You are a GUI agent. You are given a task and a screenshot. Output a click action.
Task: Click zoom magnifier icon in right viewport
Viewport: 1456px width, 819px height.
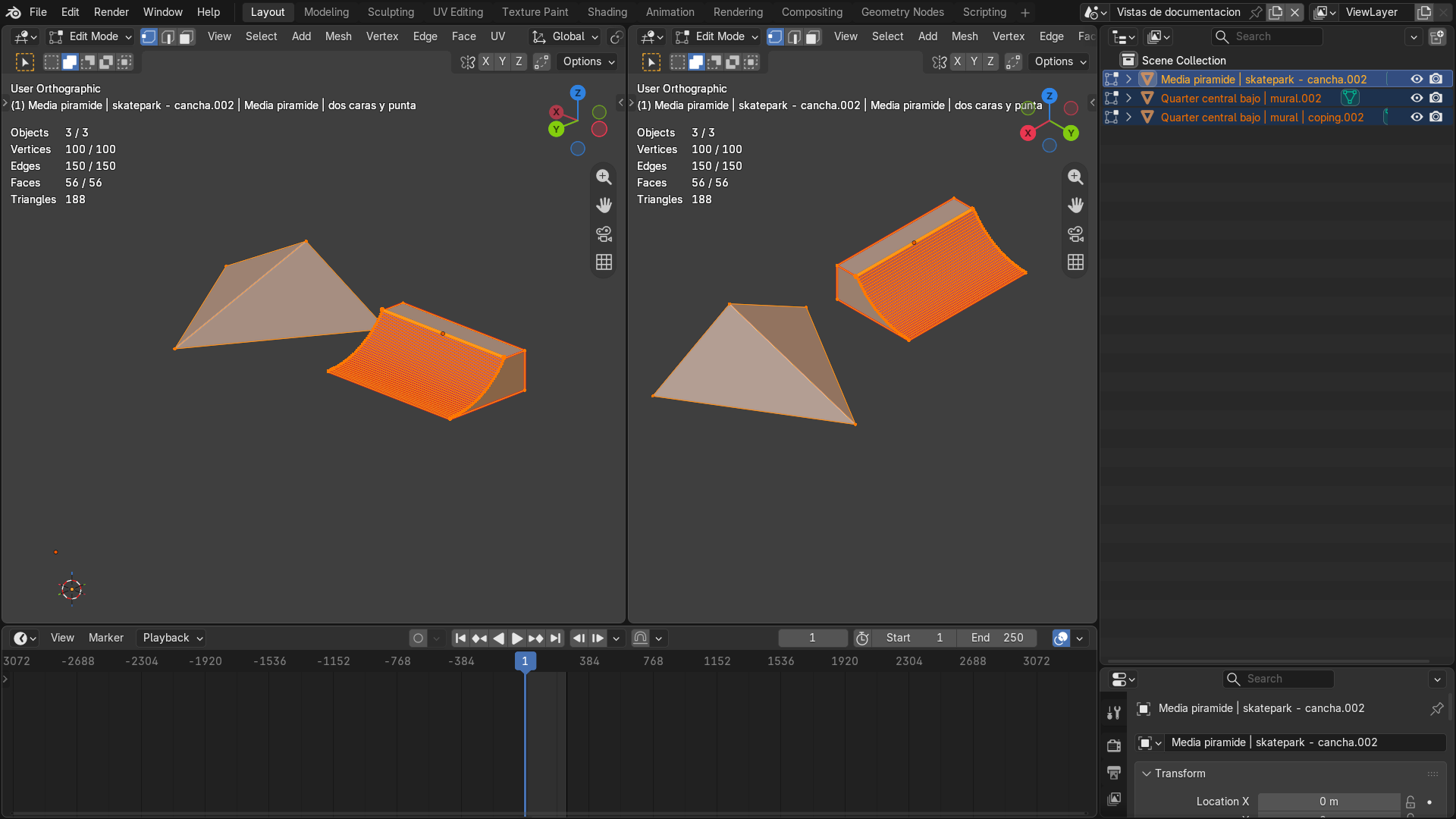[1075, 177]
